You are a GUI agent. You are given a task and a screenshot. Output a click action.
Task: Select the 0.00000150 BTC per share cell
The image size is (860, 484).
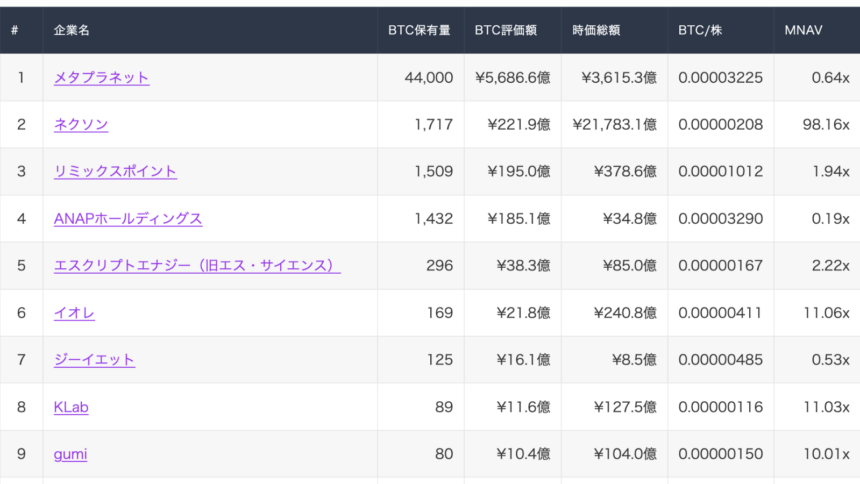click(720, 454)
